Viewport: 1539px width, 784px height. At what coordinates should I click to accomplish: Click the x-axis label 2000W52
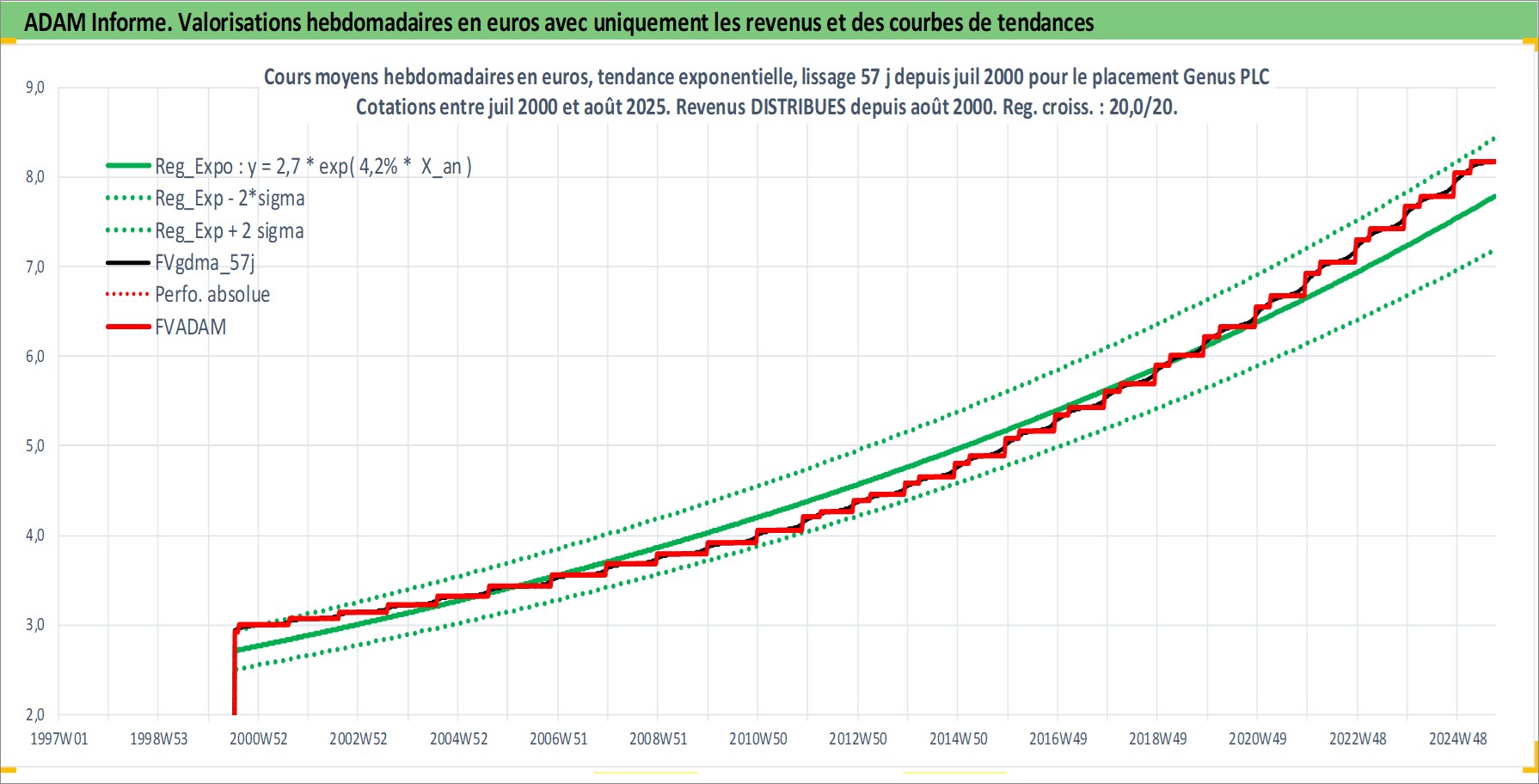click(x=259, y=738)
